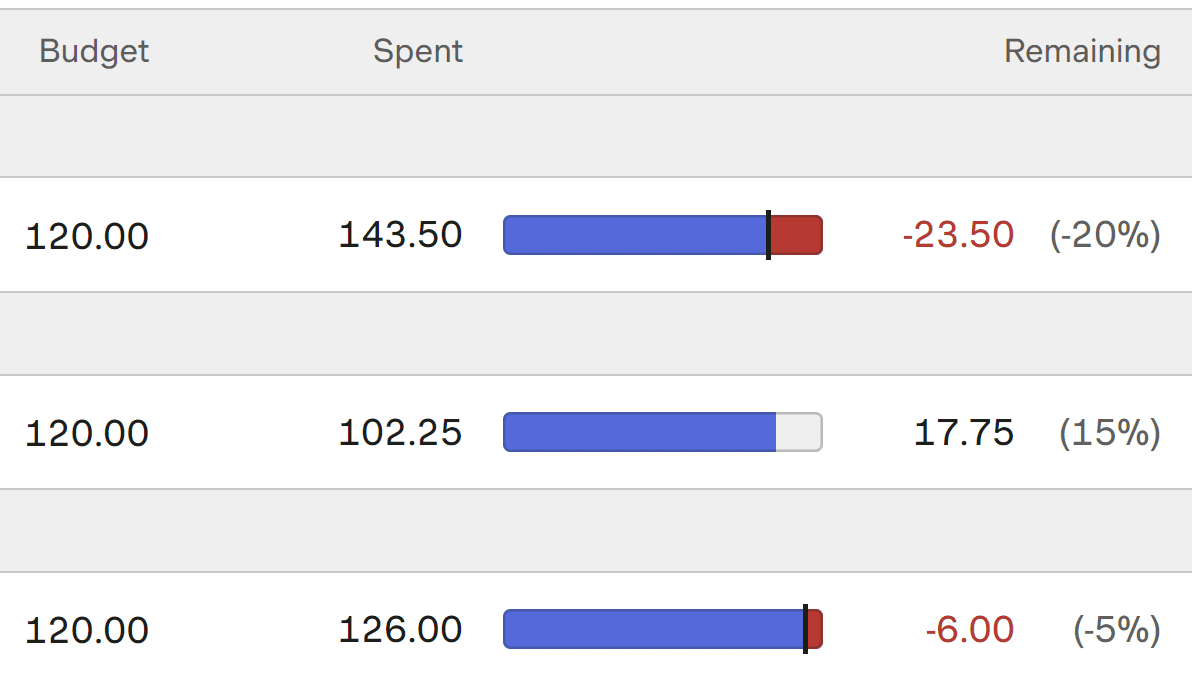Click the black budget marker on the 126.00 bar

[x=805, y=629]
